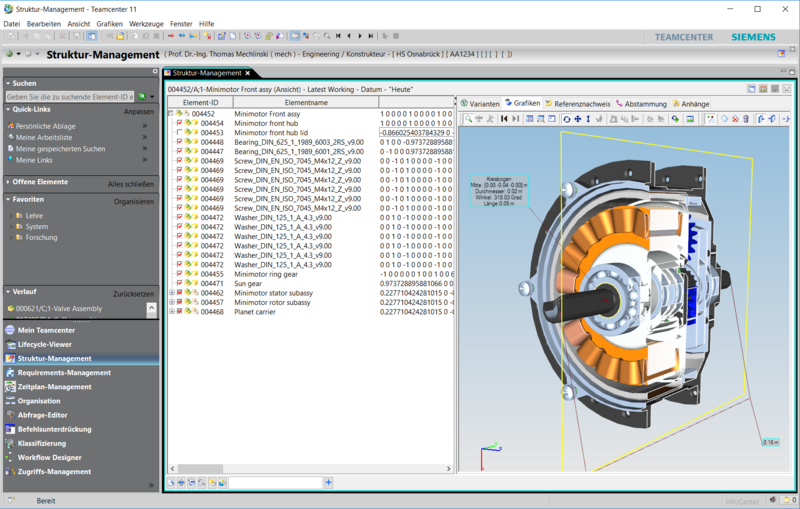Toggle checkbox for row 004448 Bearing 6003
The width and height of the screenshot is (800, 509).
tap(180, 142)
